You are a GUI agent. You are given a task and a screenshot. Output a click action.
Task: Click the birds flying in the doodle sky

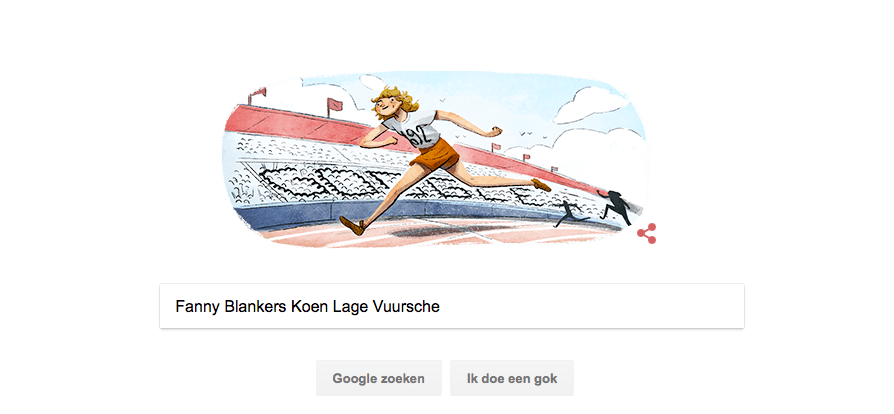tap(535, 136)
